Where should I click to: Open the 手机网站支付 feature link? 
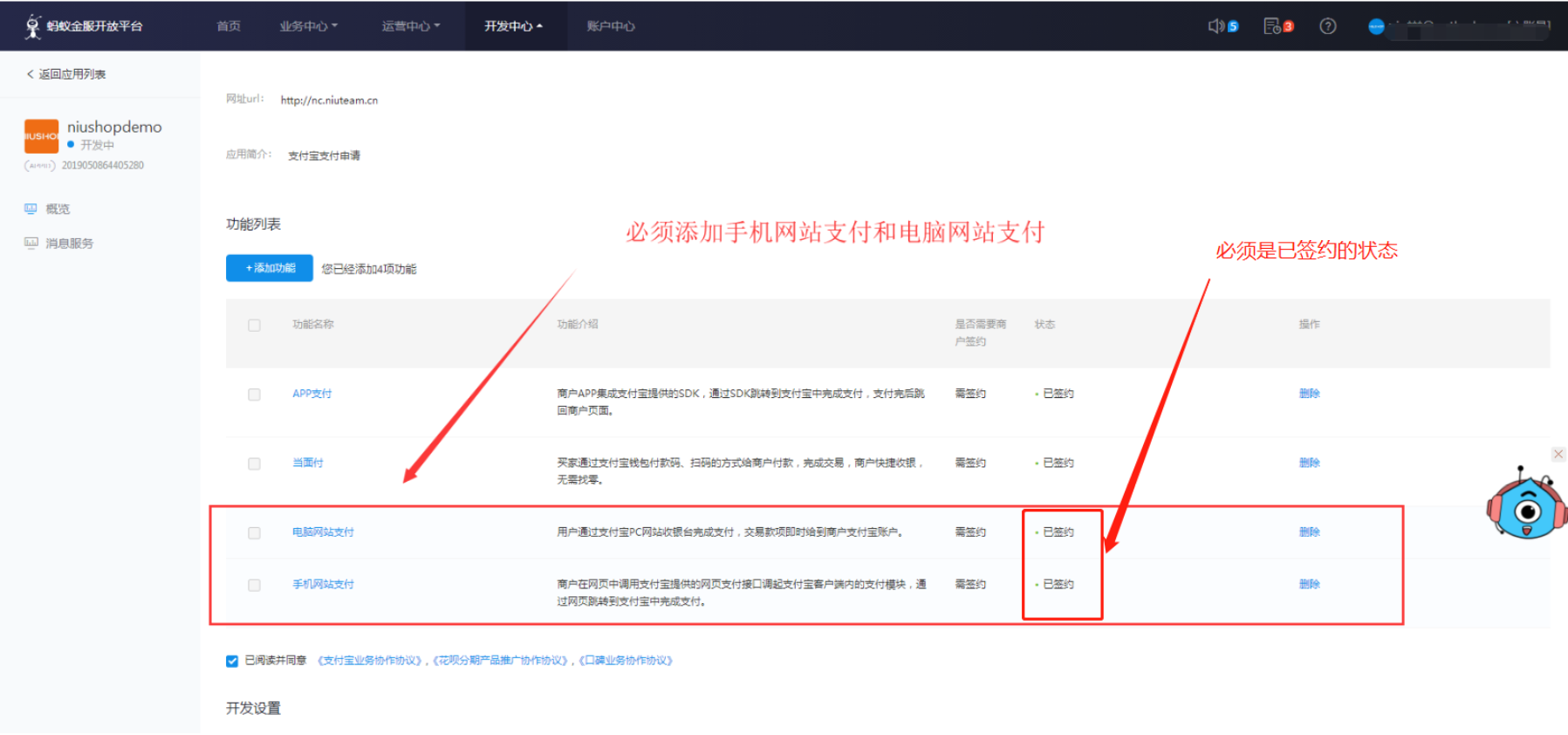point(323,584)
